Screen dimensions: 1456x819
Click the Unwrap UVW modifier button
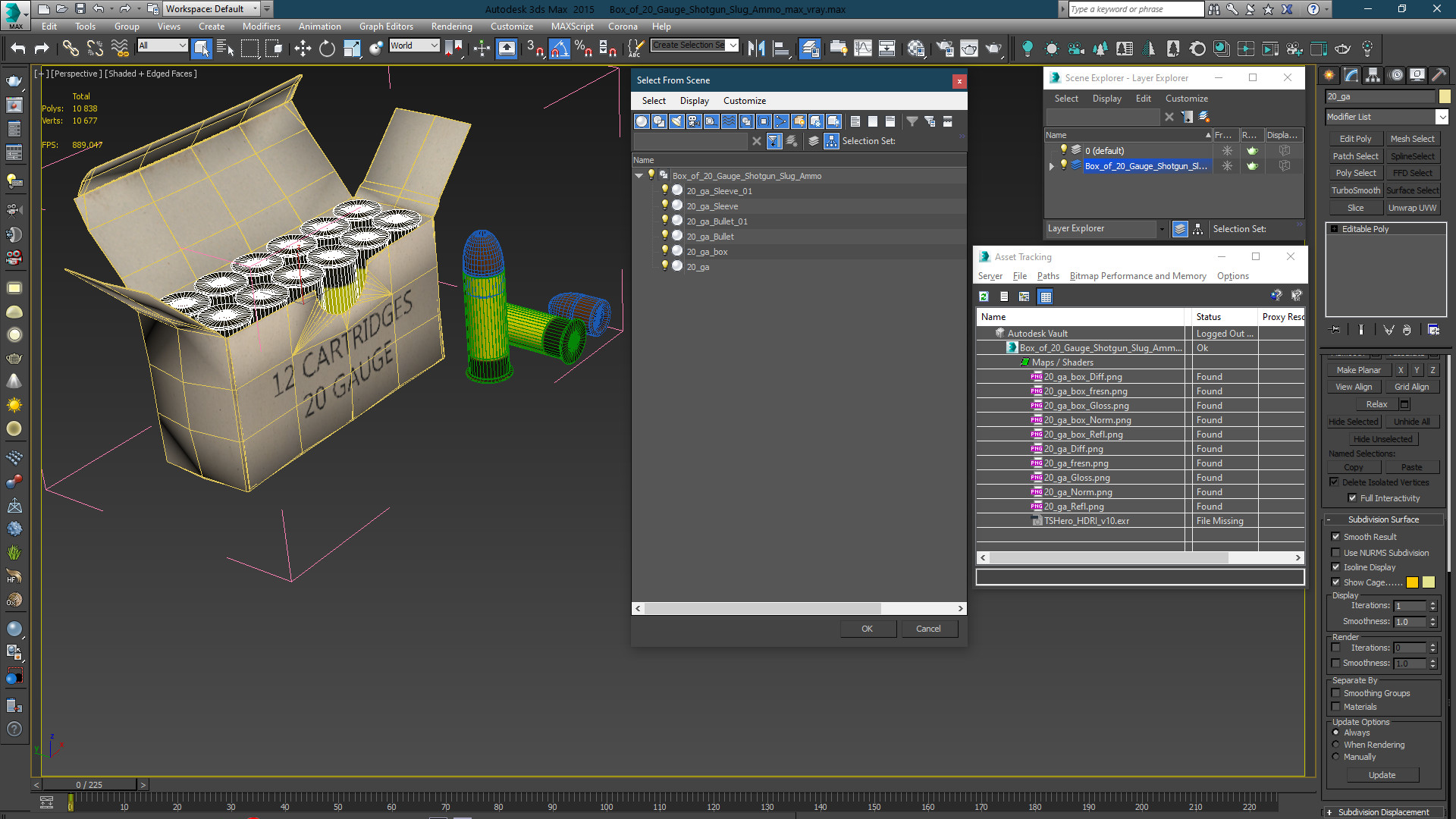pos(1412,208)
